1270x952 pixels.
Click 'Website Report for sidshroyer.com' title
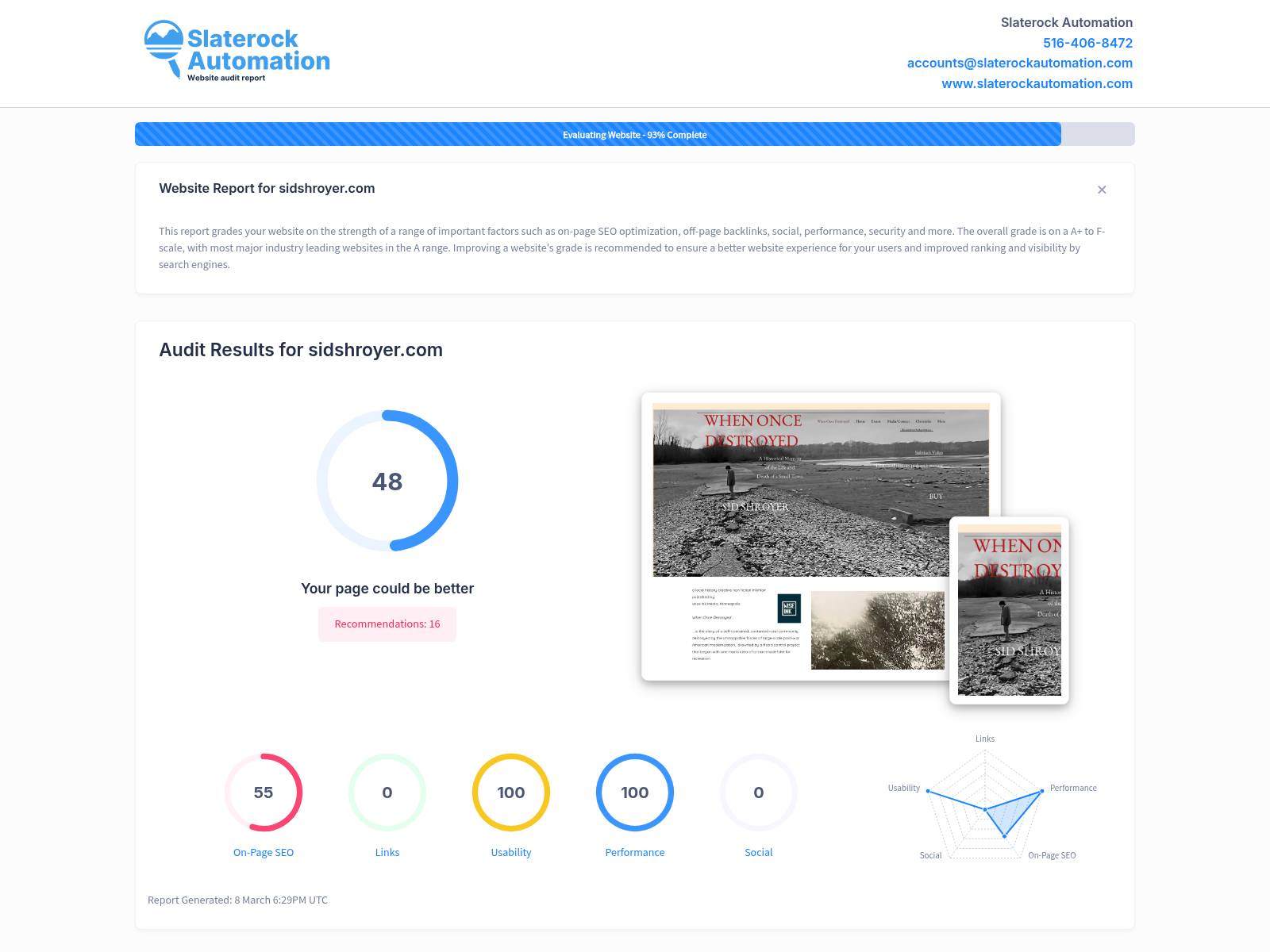267,188
